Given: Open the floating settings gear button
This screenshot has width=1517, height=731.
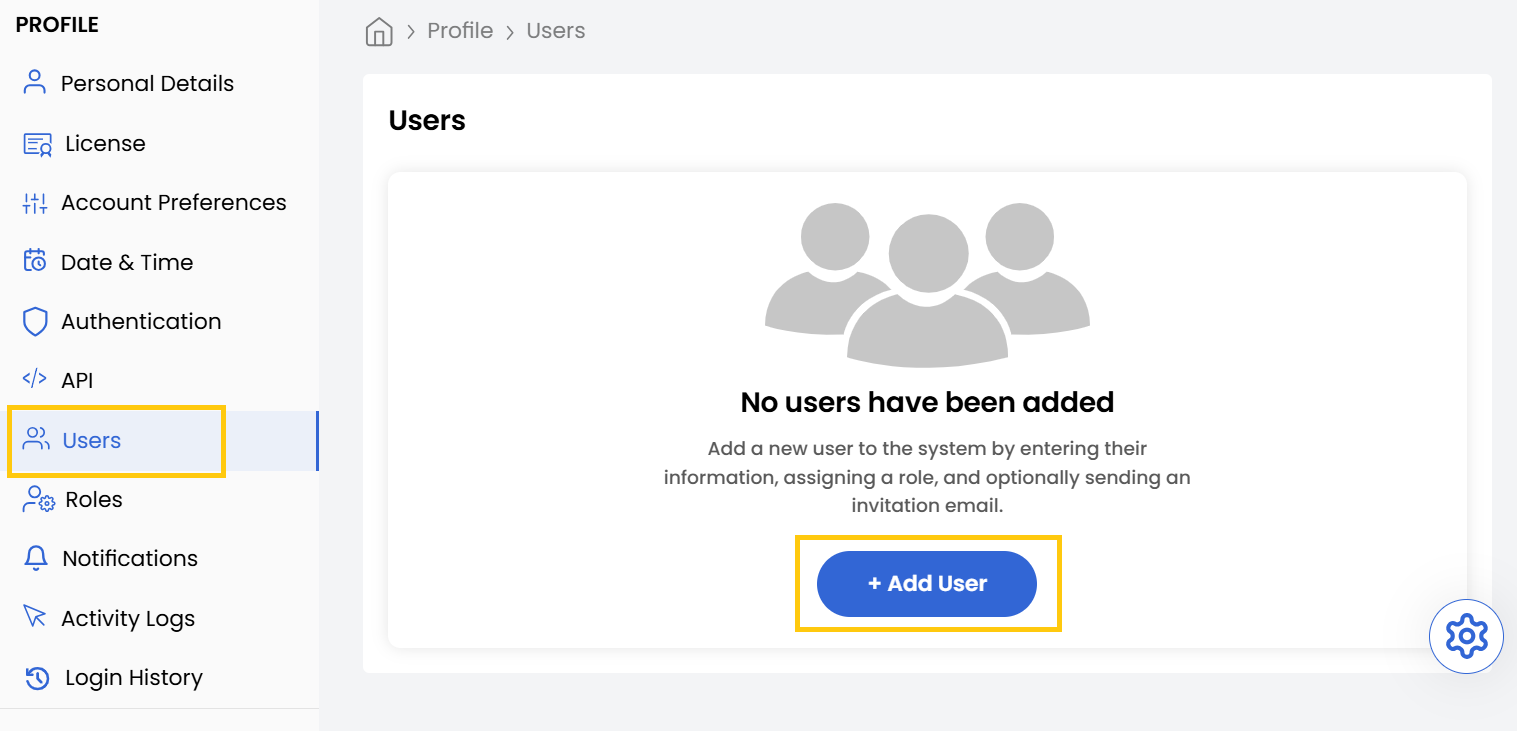Looking at the screenshot, I should (x=1466, y=636).
